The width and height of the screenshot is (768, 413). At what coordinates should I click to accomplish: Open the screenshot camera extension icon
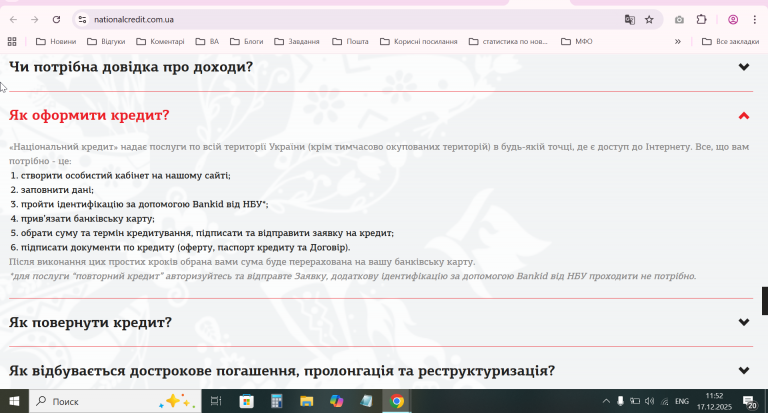click(679, 20)
